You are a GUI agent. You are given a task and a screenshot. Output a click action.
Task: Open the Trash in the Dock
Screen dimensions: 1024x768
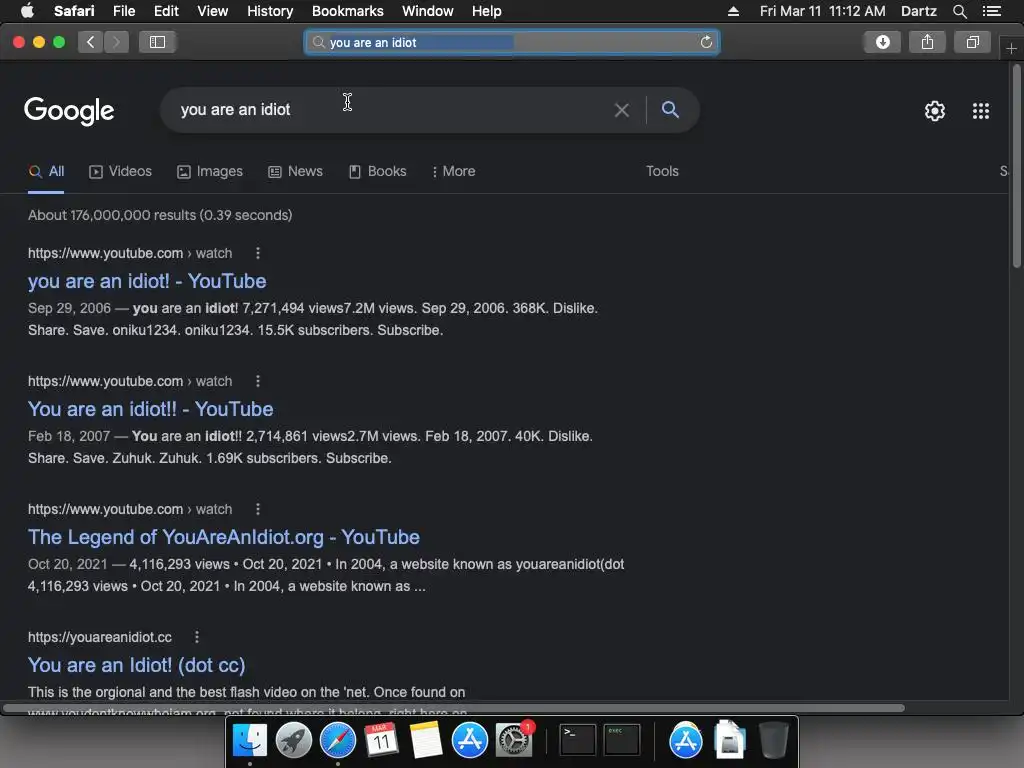774,741
